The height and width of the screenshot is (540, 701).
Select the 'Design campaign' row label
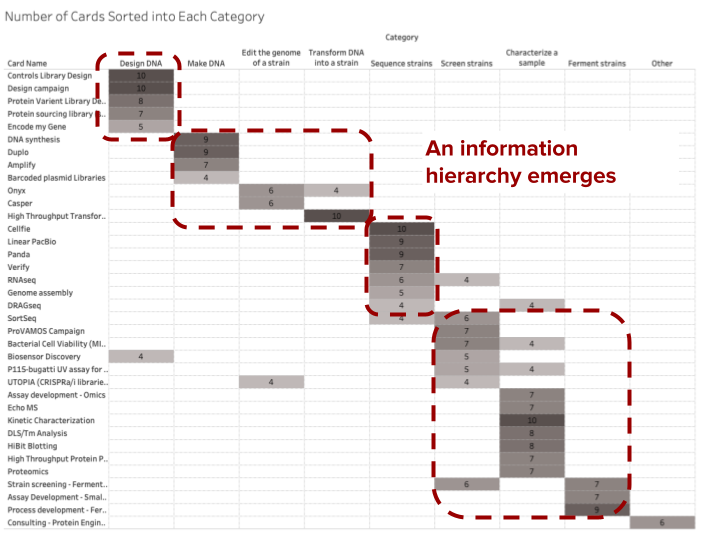[x=38, y=89]
